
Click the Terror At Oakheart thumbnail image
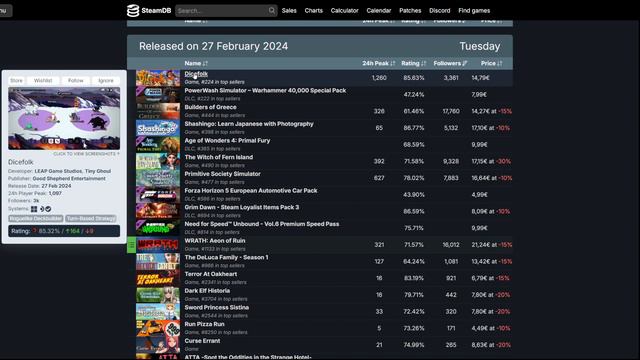158,278
